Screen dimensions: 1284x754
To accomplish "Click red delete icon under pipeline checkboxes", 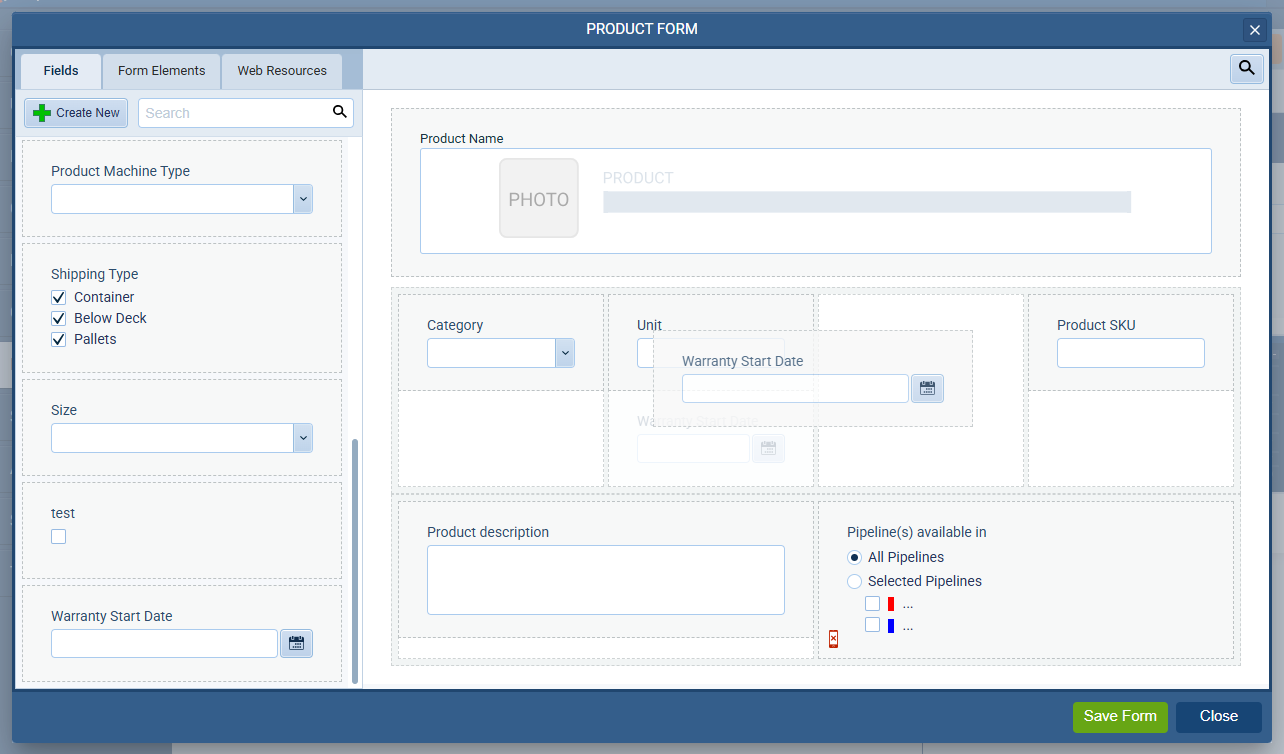I will (x=833, y=638).
